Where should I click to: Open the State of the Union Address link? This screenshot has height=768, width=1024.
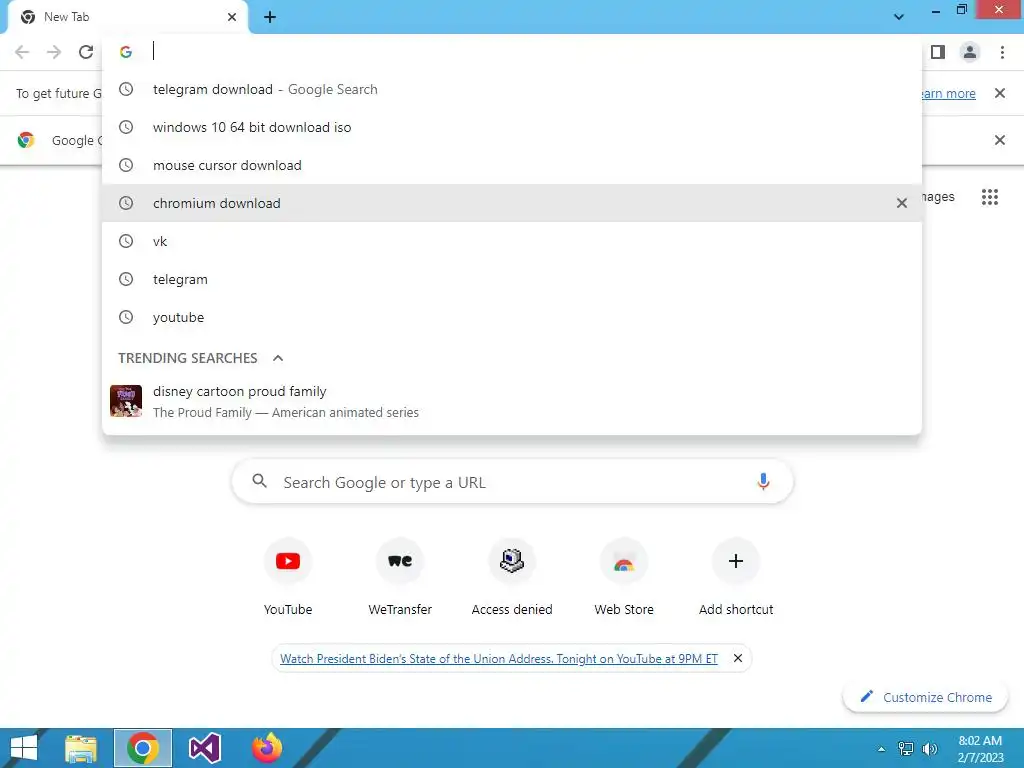[499, 658]
